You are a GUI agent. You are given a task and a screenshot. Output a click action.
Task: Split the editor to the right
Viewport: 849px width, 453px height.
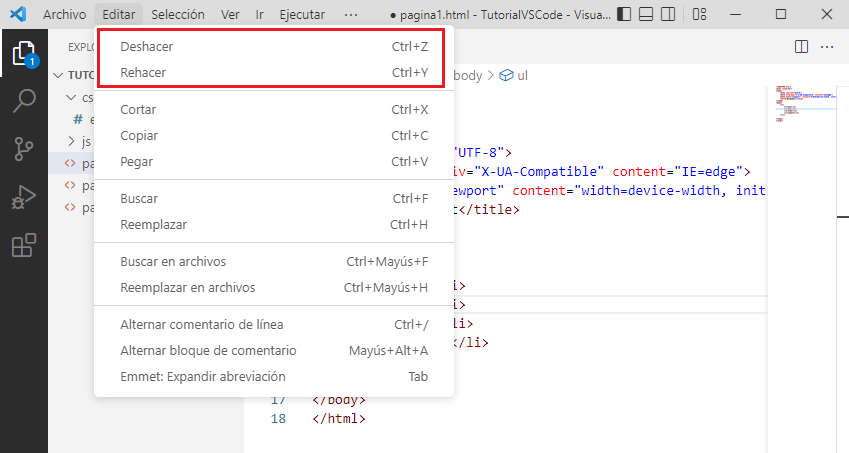(801, 47)
